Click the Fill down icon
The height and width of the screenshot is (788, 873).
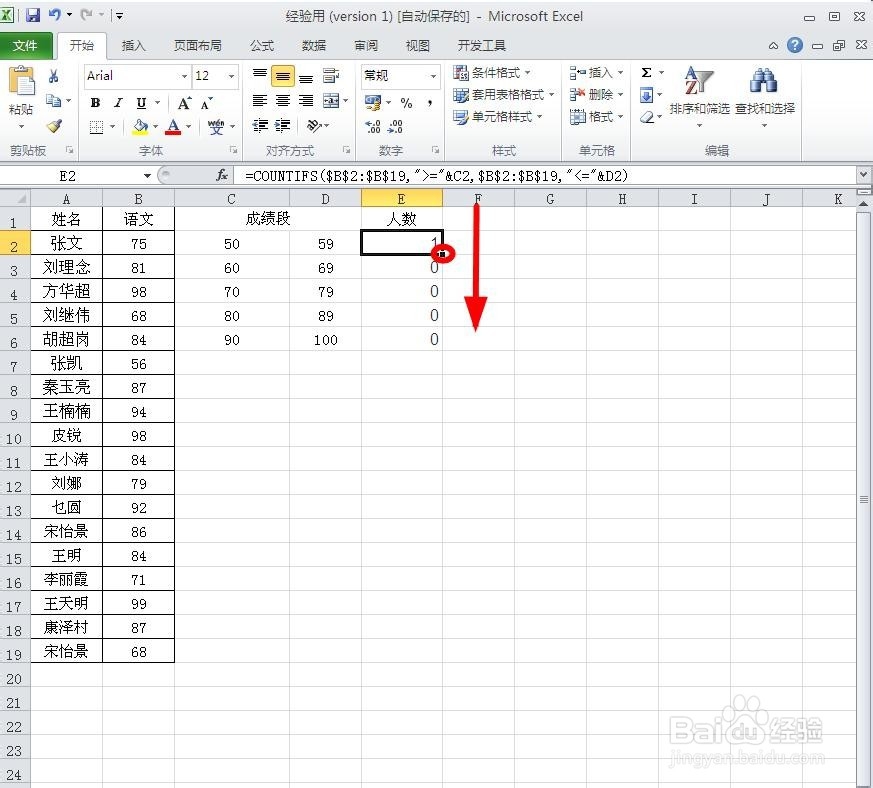pyautogui.click(x=646, y=95)
